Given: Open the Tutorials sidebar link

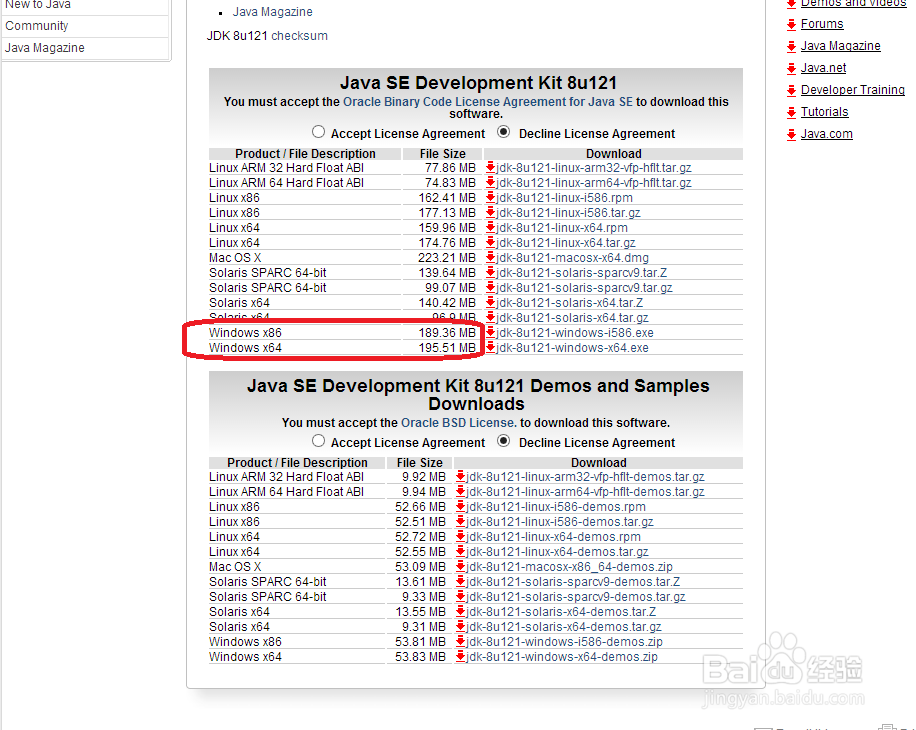Looking at the screenshot, I should coord(824,112).
